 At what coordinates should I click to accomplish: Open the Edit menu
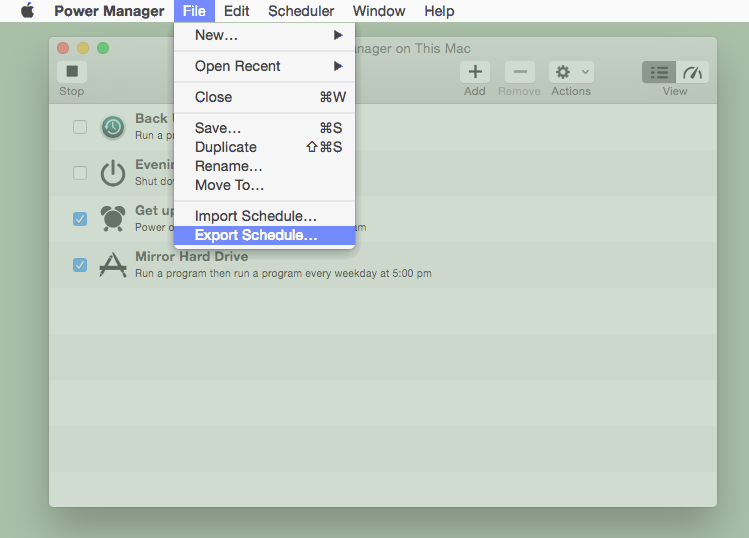236,11
